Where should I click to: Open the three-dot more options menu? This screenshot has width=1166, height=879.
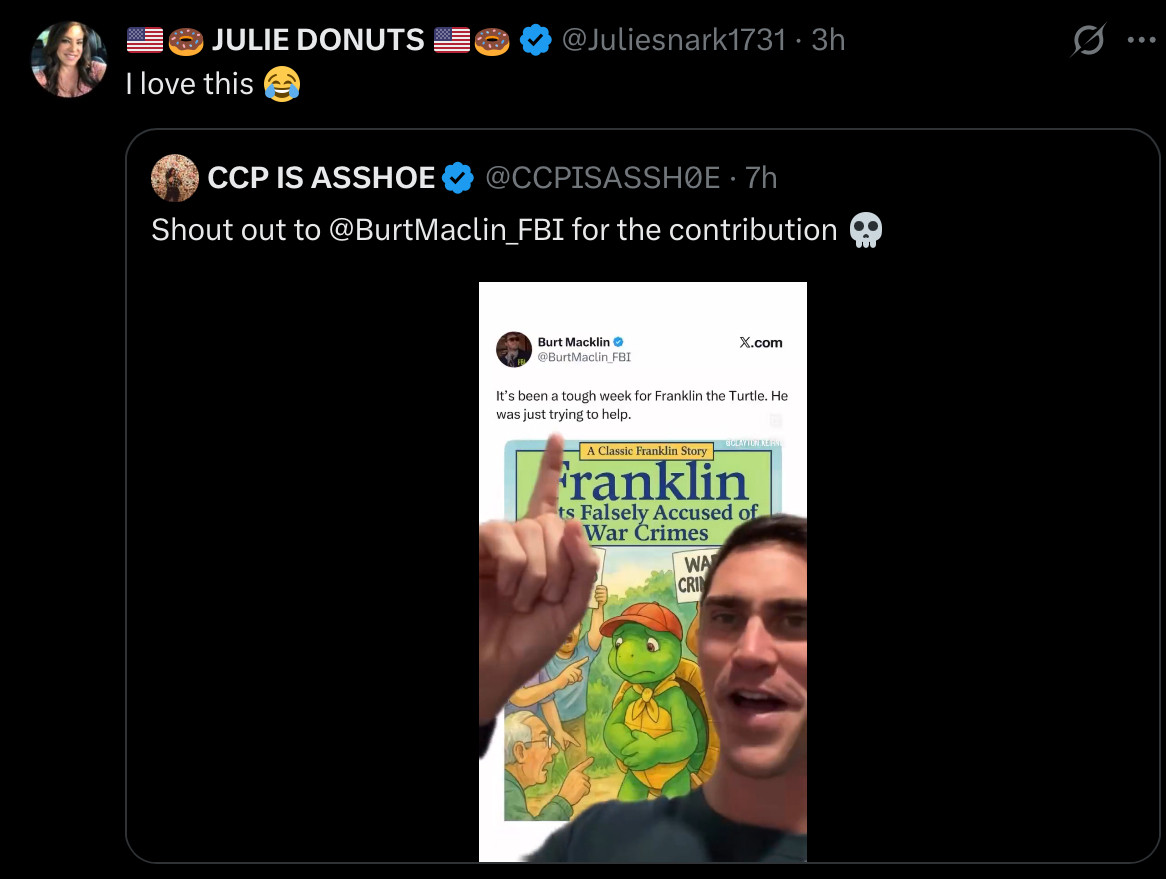point(1140,41)
